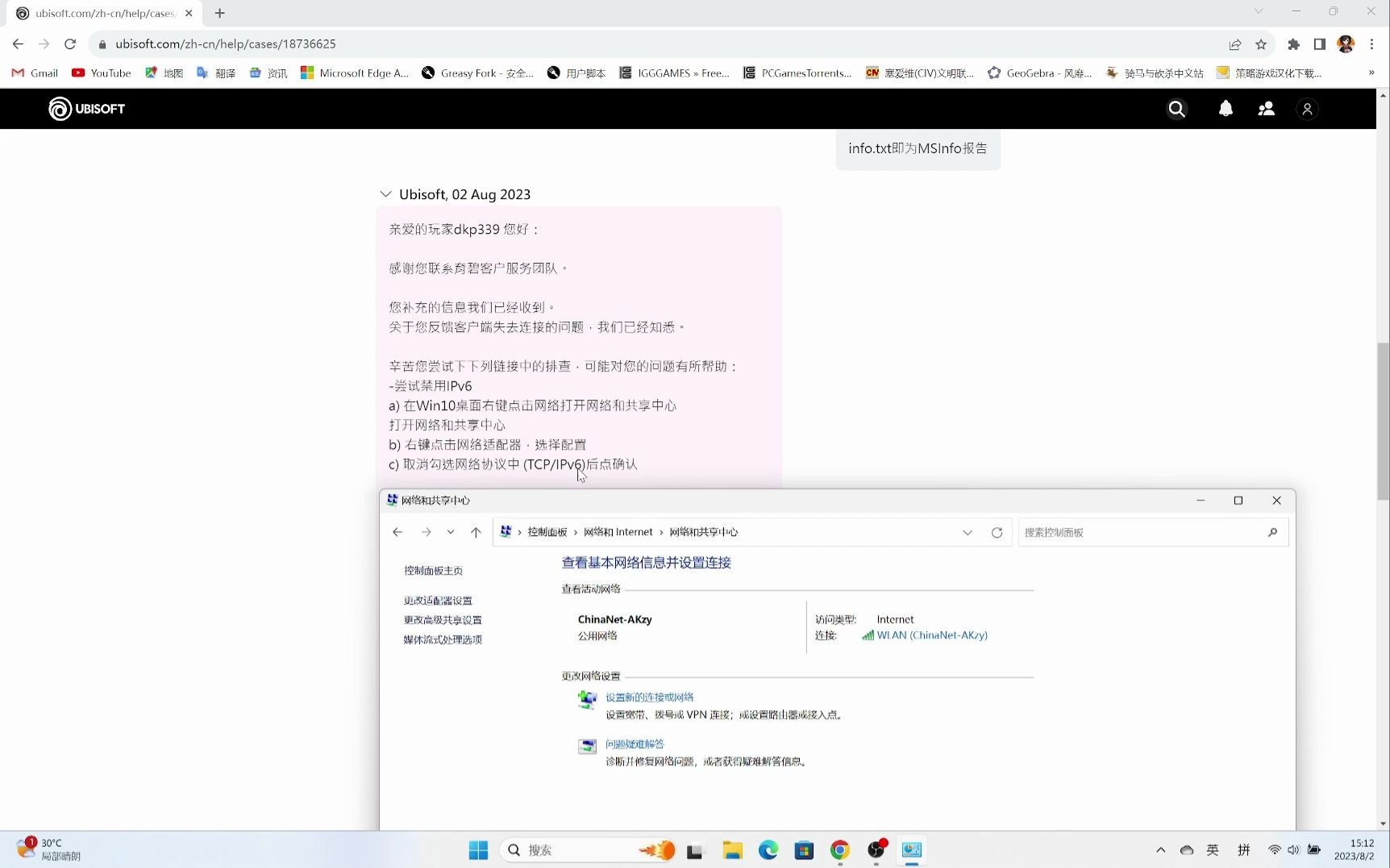Open 控制面板主页 in sidebar
The image size is (1390, 868).
click(433, 571)
